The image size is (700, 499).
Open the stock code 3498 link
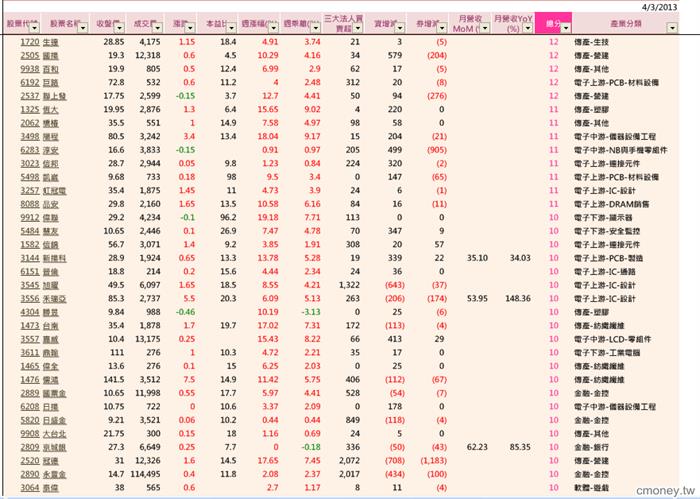tap(30, 137)
